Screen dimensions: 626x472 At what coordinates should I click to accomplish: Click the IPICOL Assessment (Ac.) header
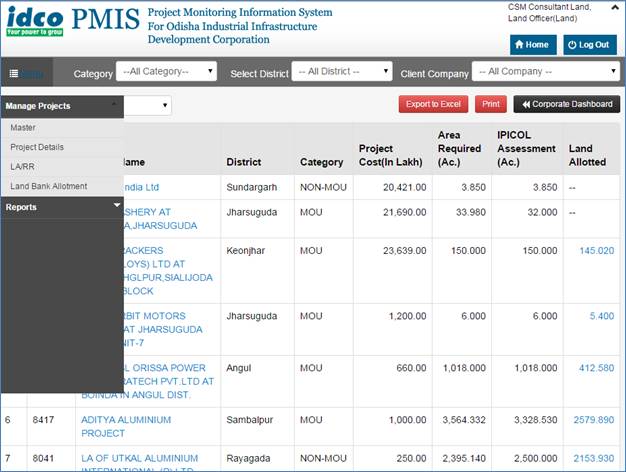[x=526, y=148]
